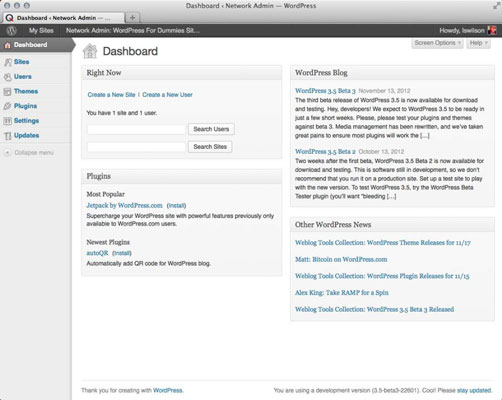Click the stay updated footer link
The image size is (502, 400).
[474, 390]
